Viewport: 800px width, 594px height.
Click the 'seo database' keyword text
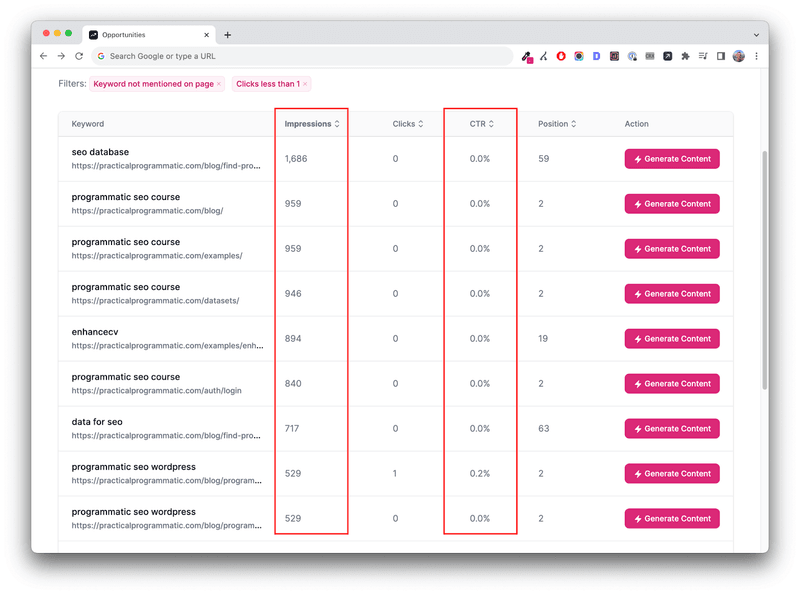point(100,152)
